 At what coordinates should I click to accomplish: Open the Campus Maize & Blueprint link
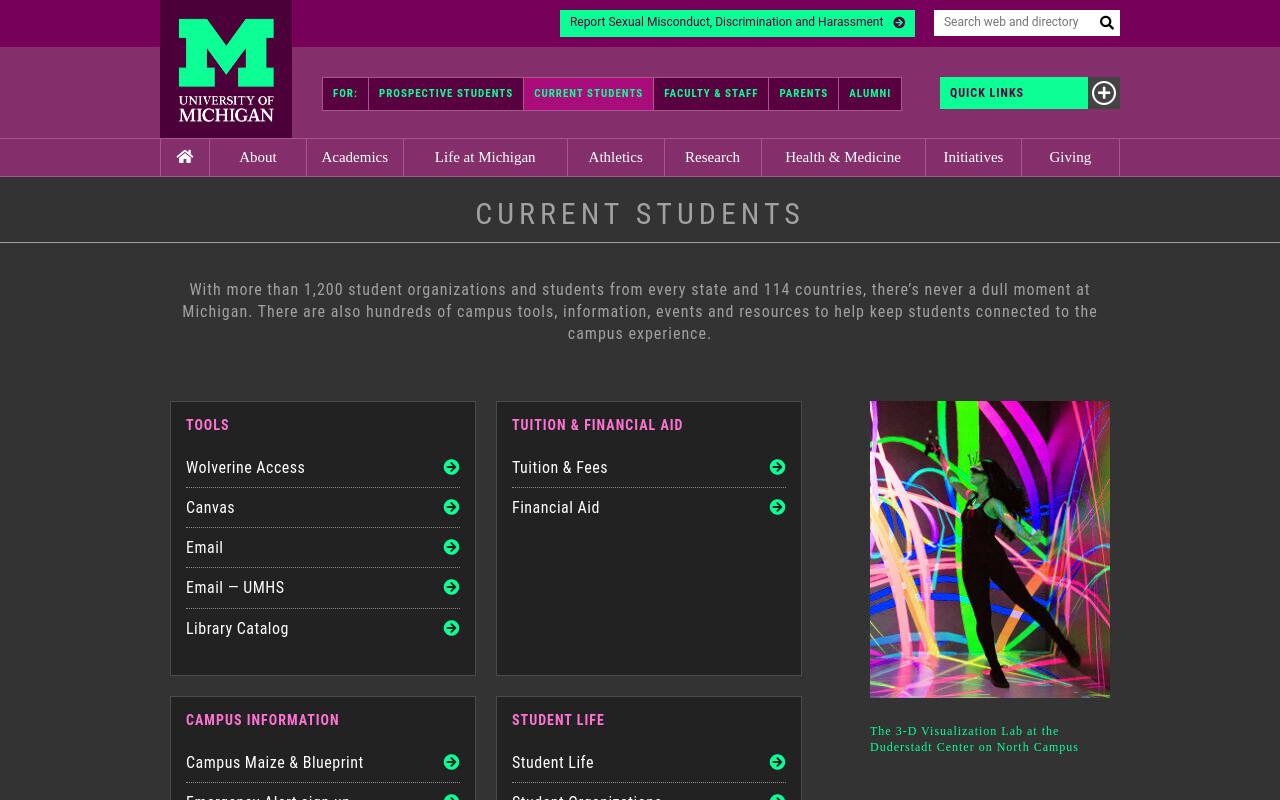pos(275,762)
